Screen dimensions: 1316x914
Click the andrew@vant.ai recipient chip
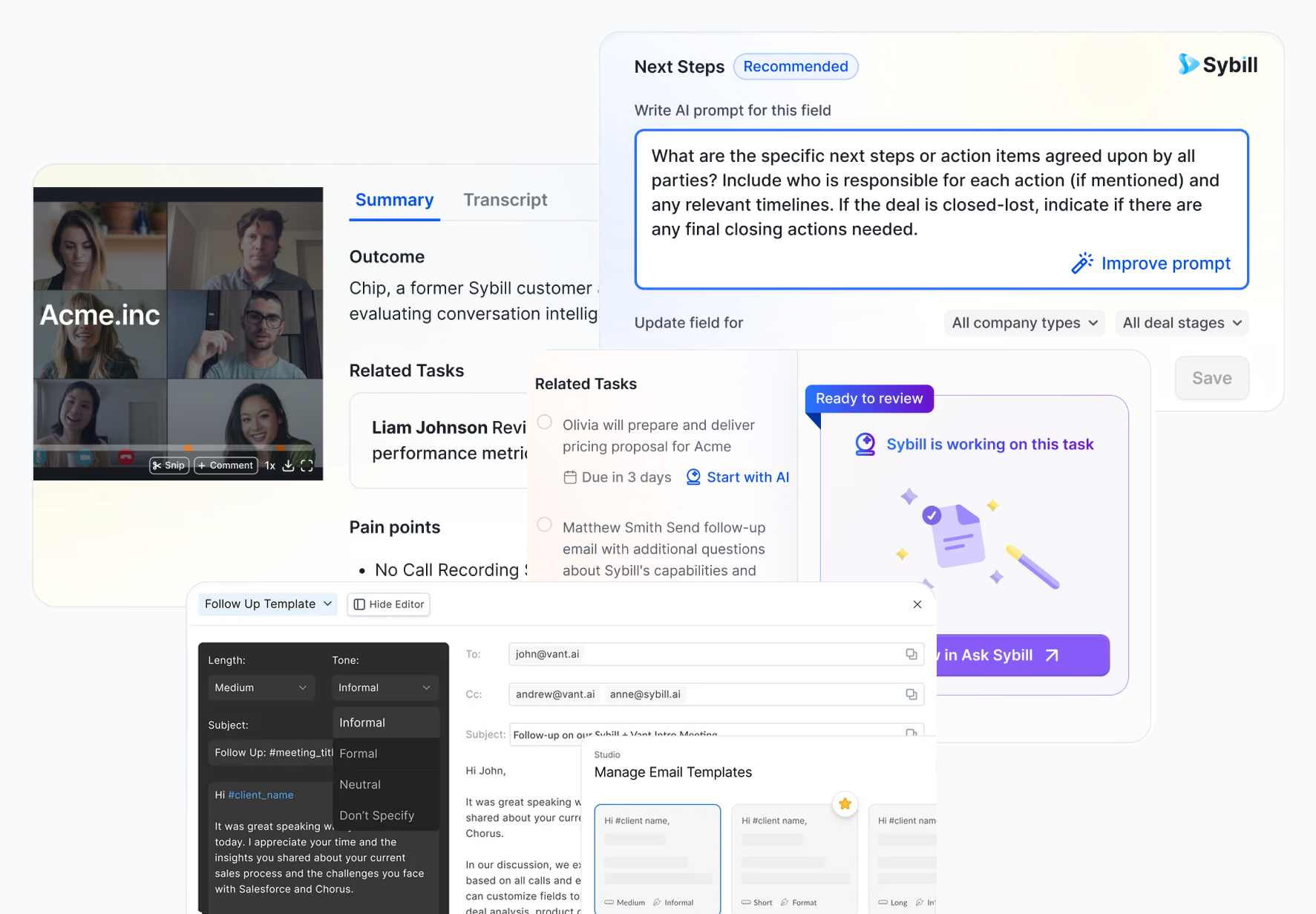[x=555, y=694]
